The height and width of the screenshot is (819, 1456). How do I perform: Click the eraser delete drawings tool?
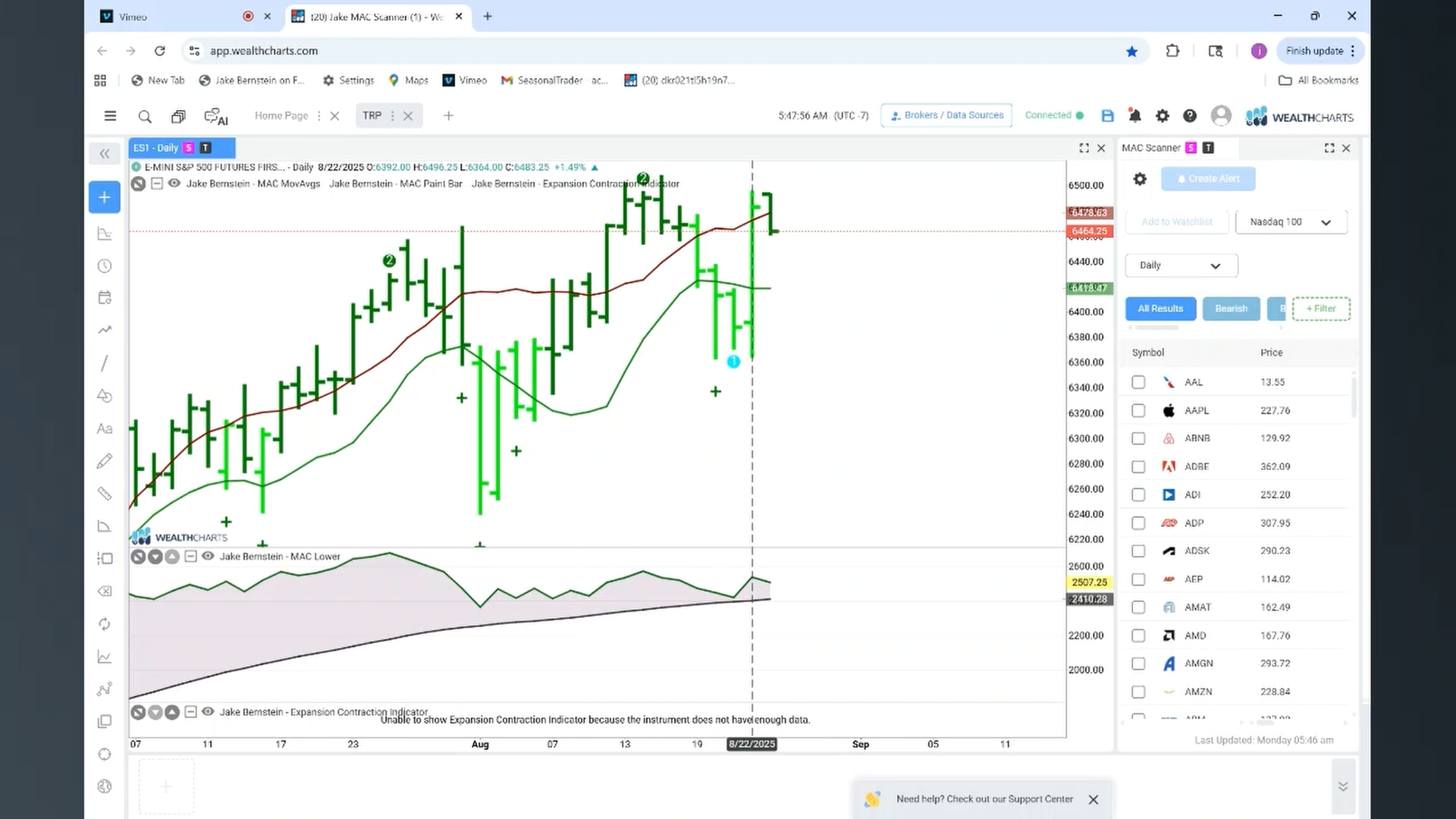[105, 591]
